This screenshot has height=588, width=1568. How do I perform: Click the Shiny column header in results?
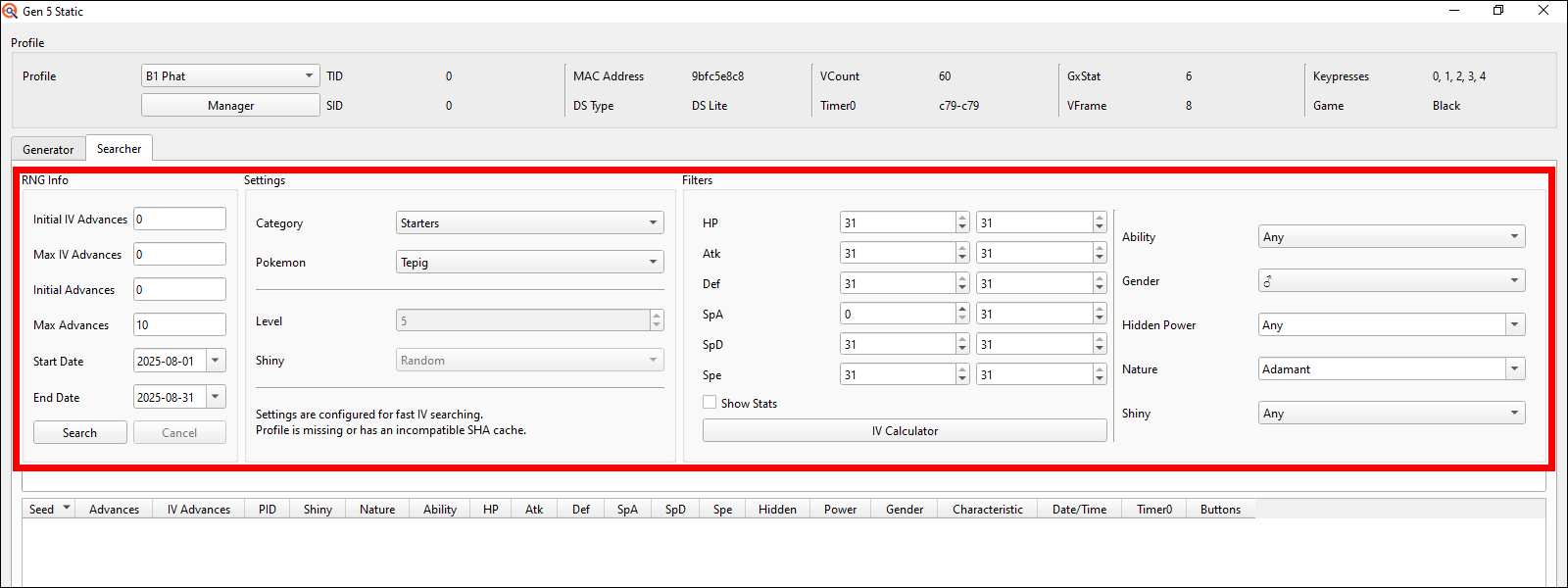318,509
